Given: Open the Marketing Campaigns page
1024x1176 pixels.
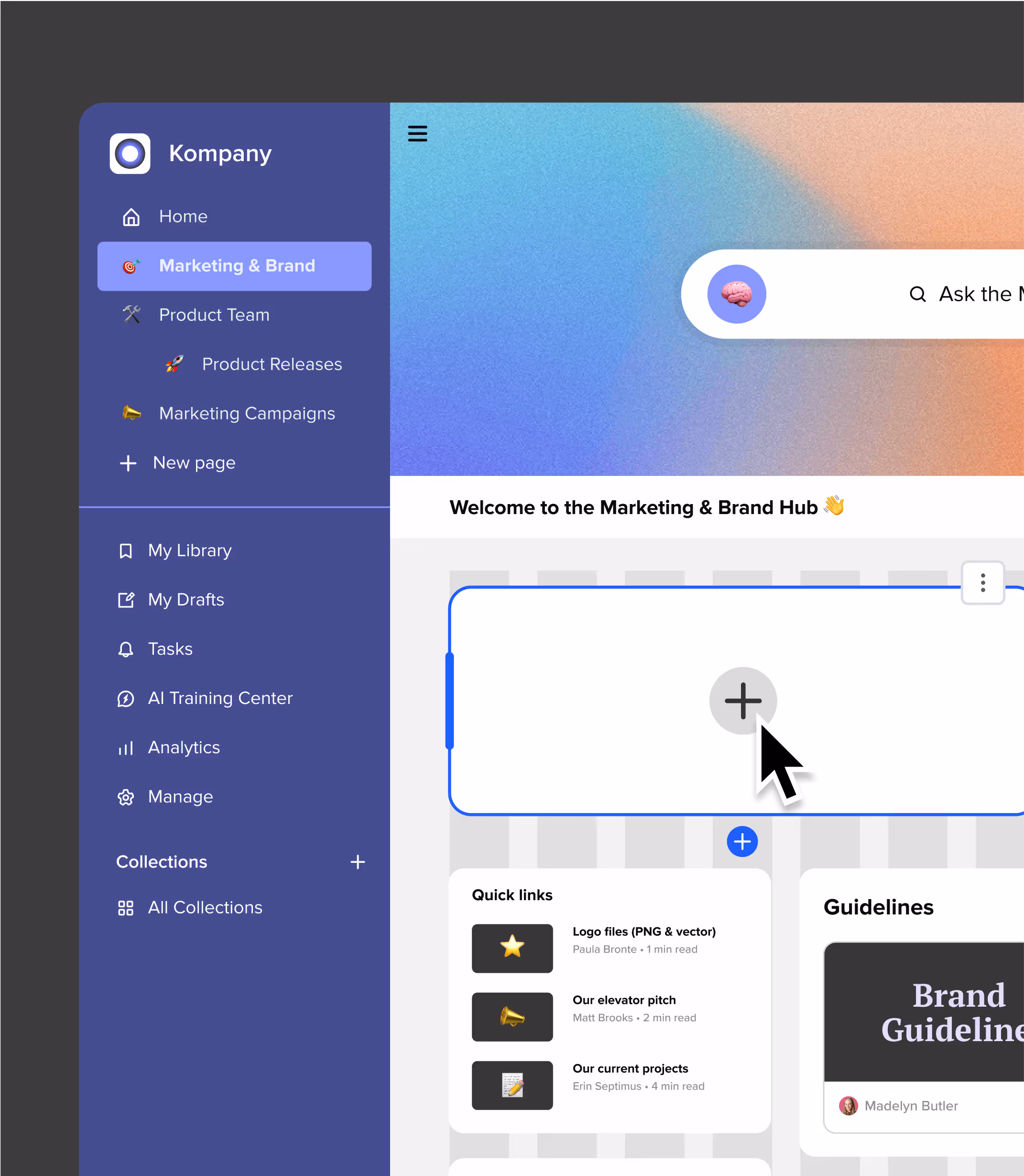Looking at the screenshot, I should (x=246, y=413).
